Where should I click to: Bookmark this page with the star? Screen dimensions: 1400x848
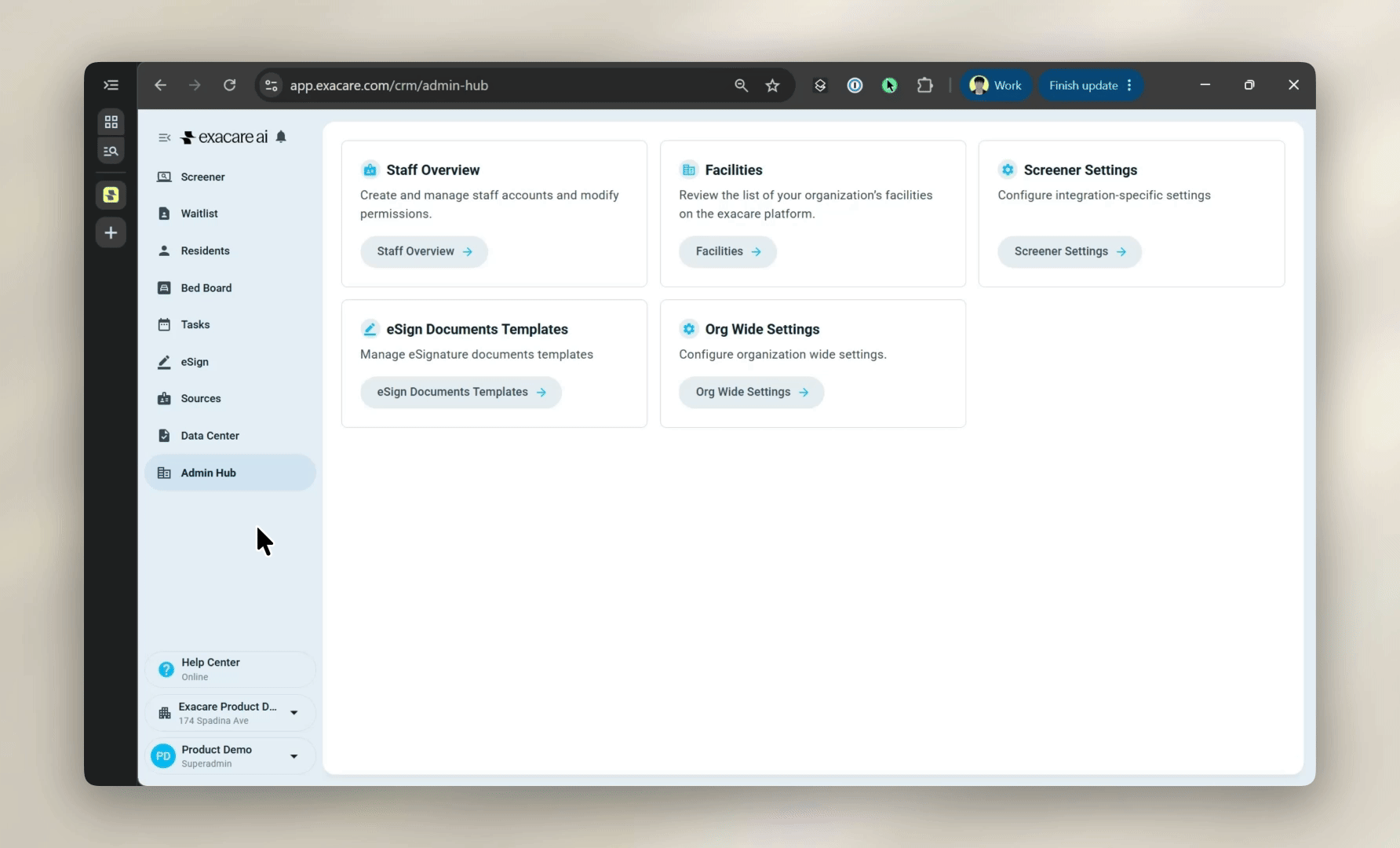point(772,85)
